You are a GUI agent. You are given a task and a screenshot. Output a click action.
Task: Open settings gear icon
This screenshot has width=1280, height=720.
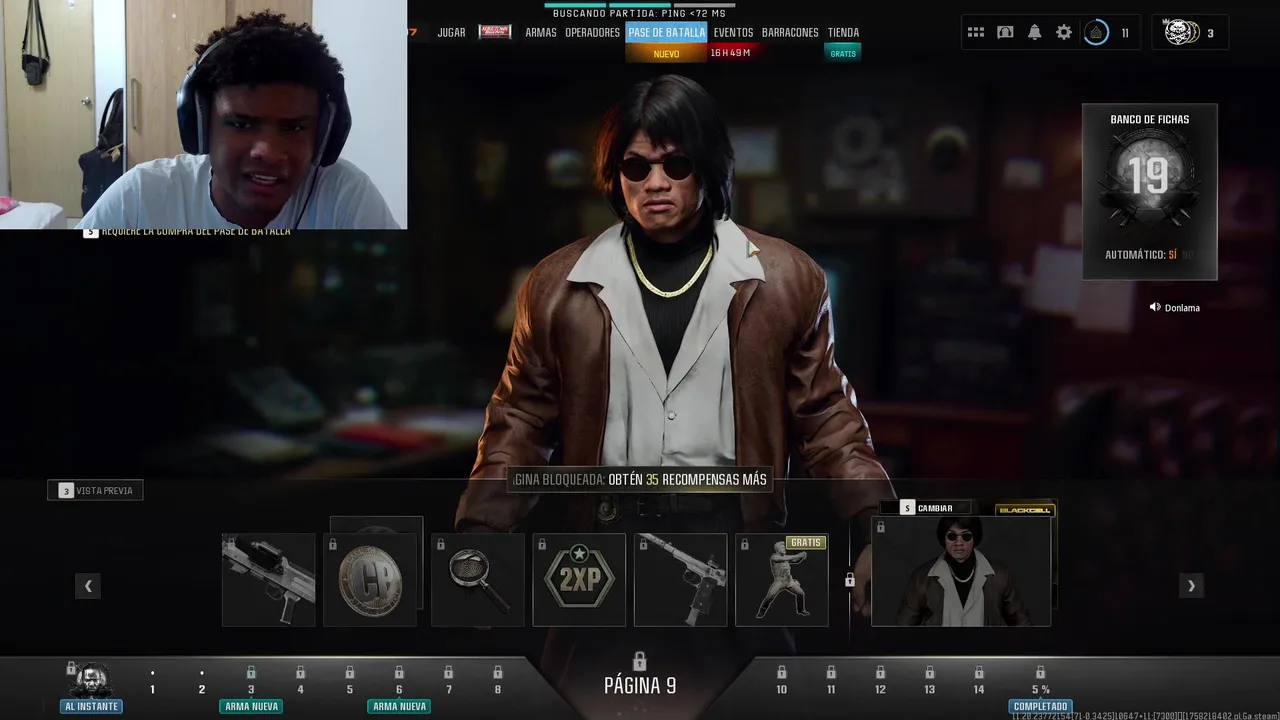tap(1064, 32)
